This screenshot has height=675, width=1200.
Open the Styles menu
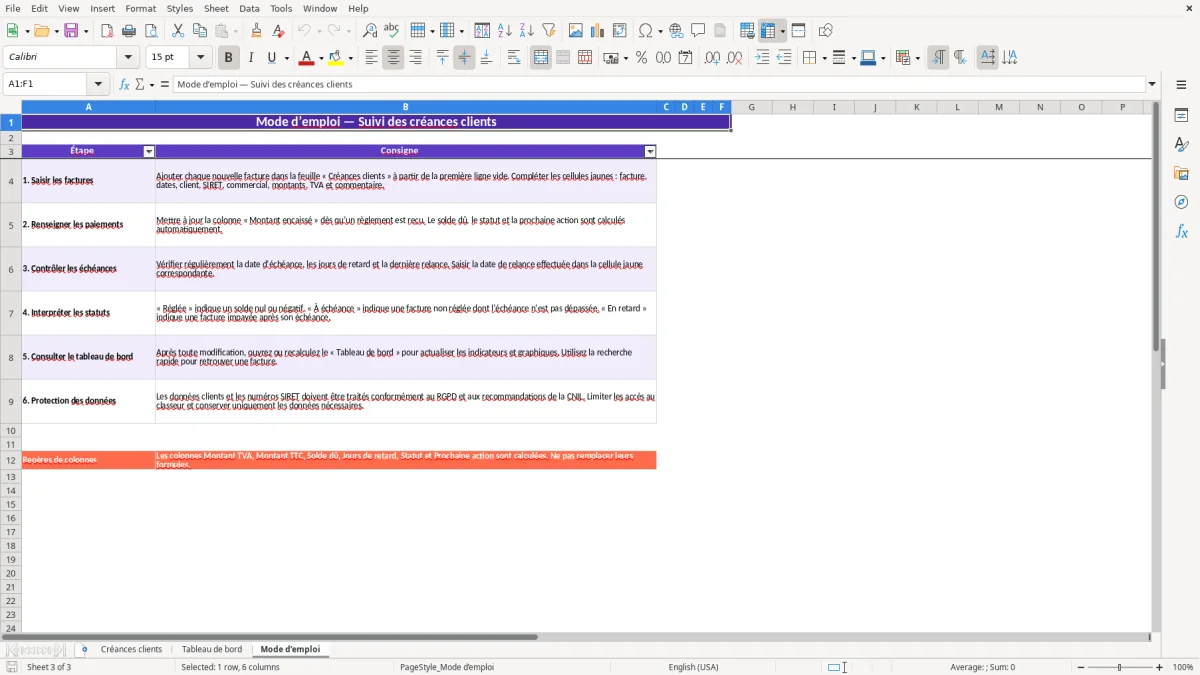(180, 8)
